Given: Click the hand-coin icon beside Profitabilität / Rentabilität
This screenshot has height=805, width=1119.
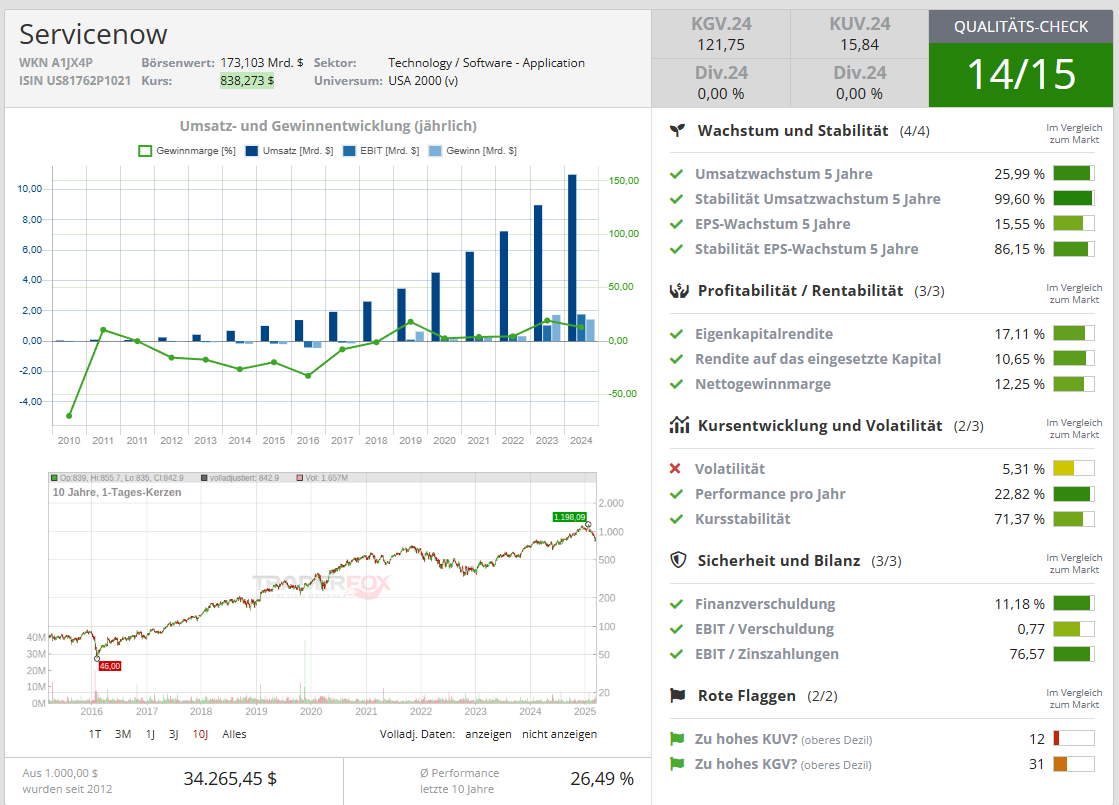Looking at the screenshot, I should tap(678, 291).
